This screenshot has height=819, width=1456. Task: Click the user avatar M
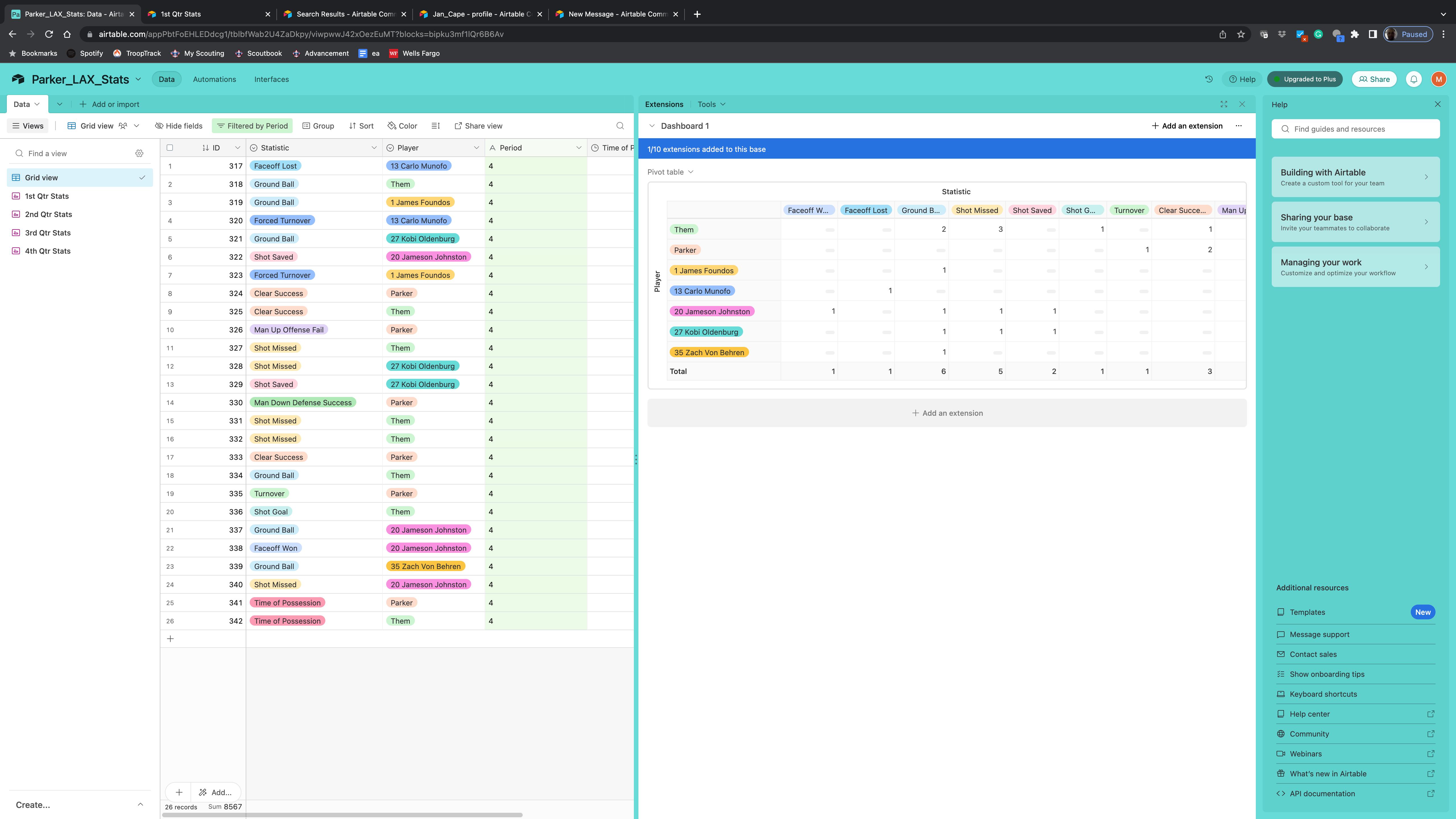click(x=1438, y=79)
